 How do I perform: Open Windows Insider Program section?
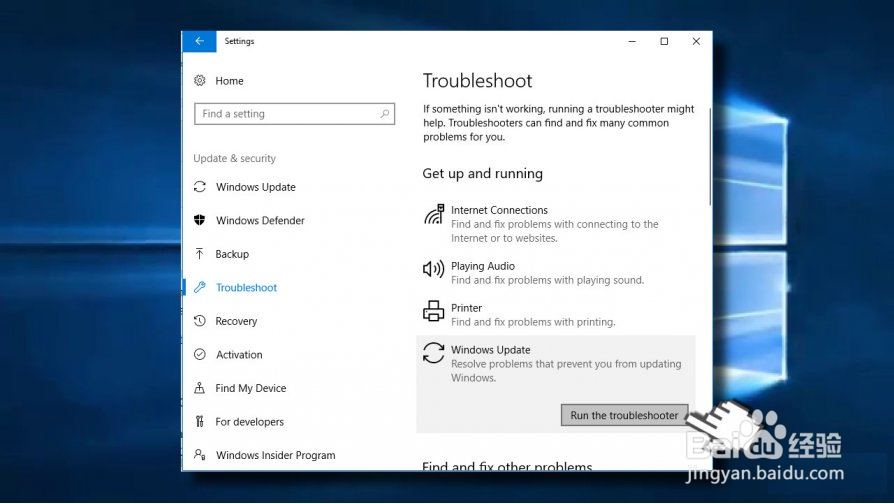point(276,455)
